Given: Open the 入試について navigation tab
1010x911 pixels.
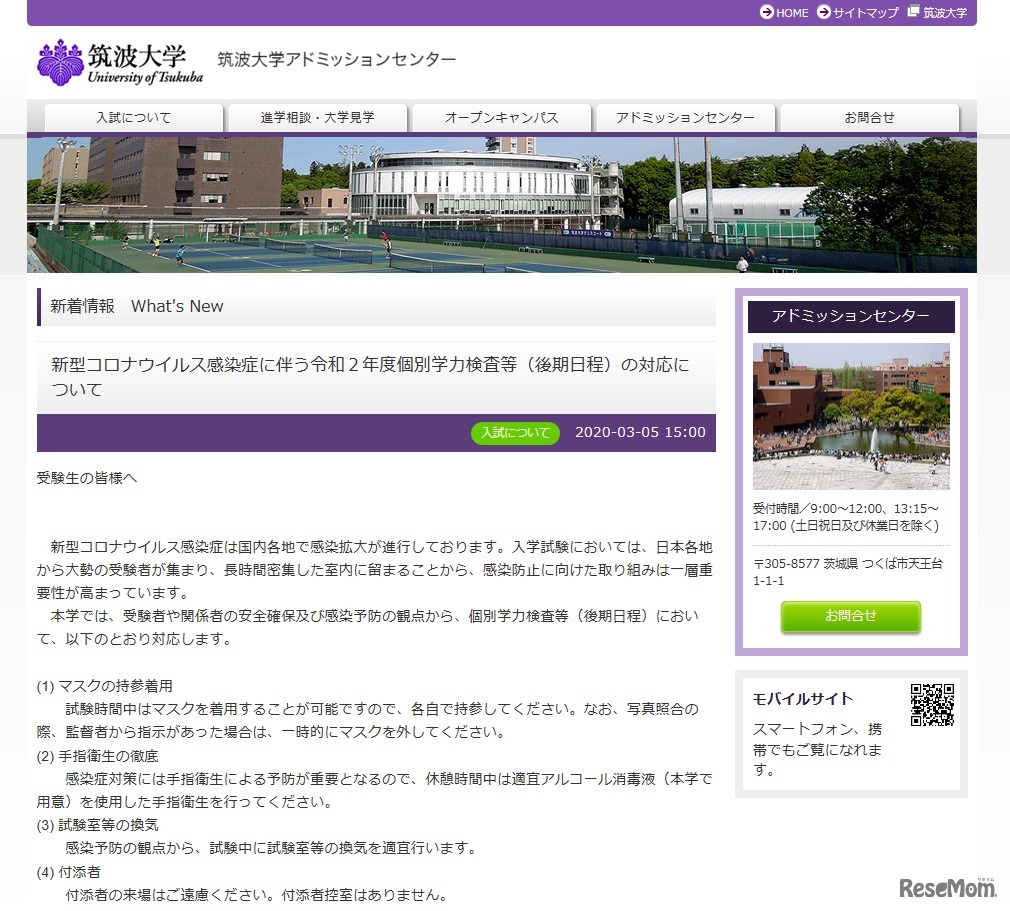Looking at the screenshot, I should 133,117.
